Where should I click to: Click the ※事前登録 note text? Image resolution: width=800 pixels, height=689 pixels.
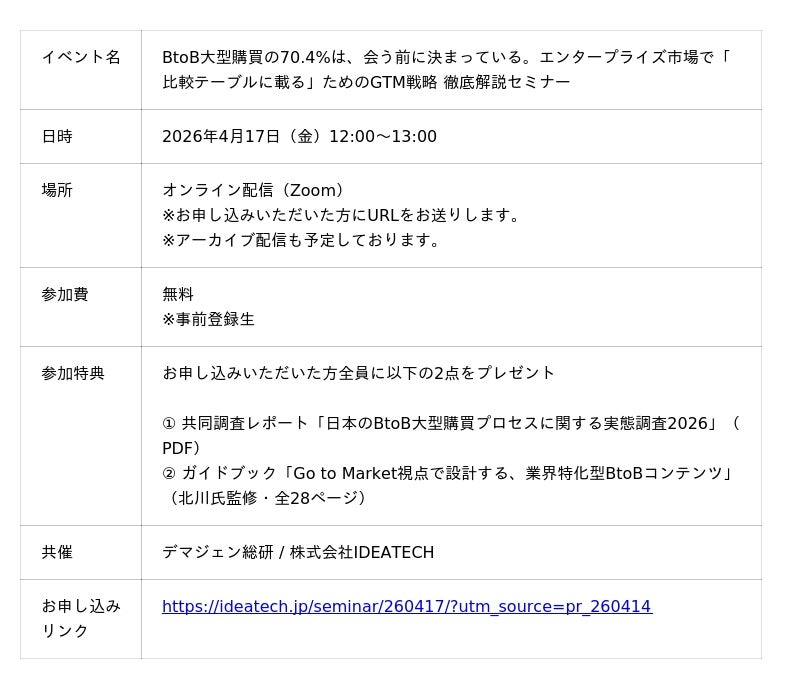(x=208, y=319)
